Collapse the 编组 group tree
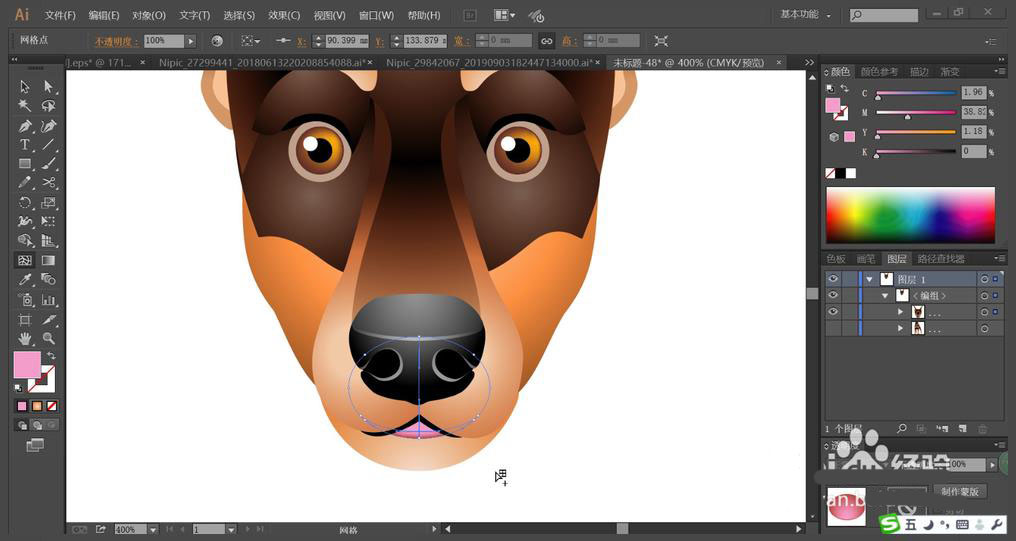The height and width of the screenshot is (541, 1016). coord(885,296)
